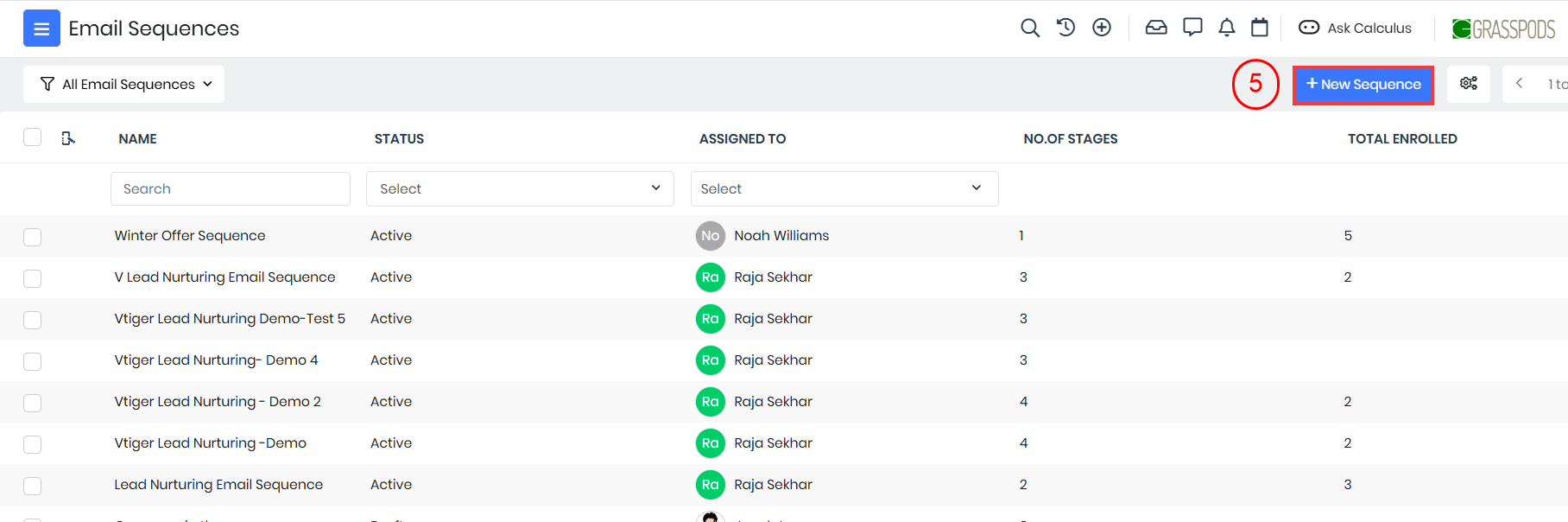The height and width of the screenshot is (522, 1568).
Task: Open the Status filter Select dropdown
Action: click(x=520, y=188)
